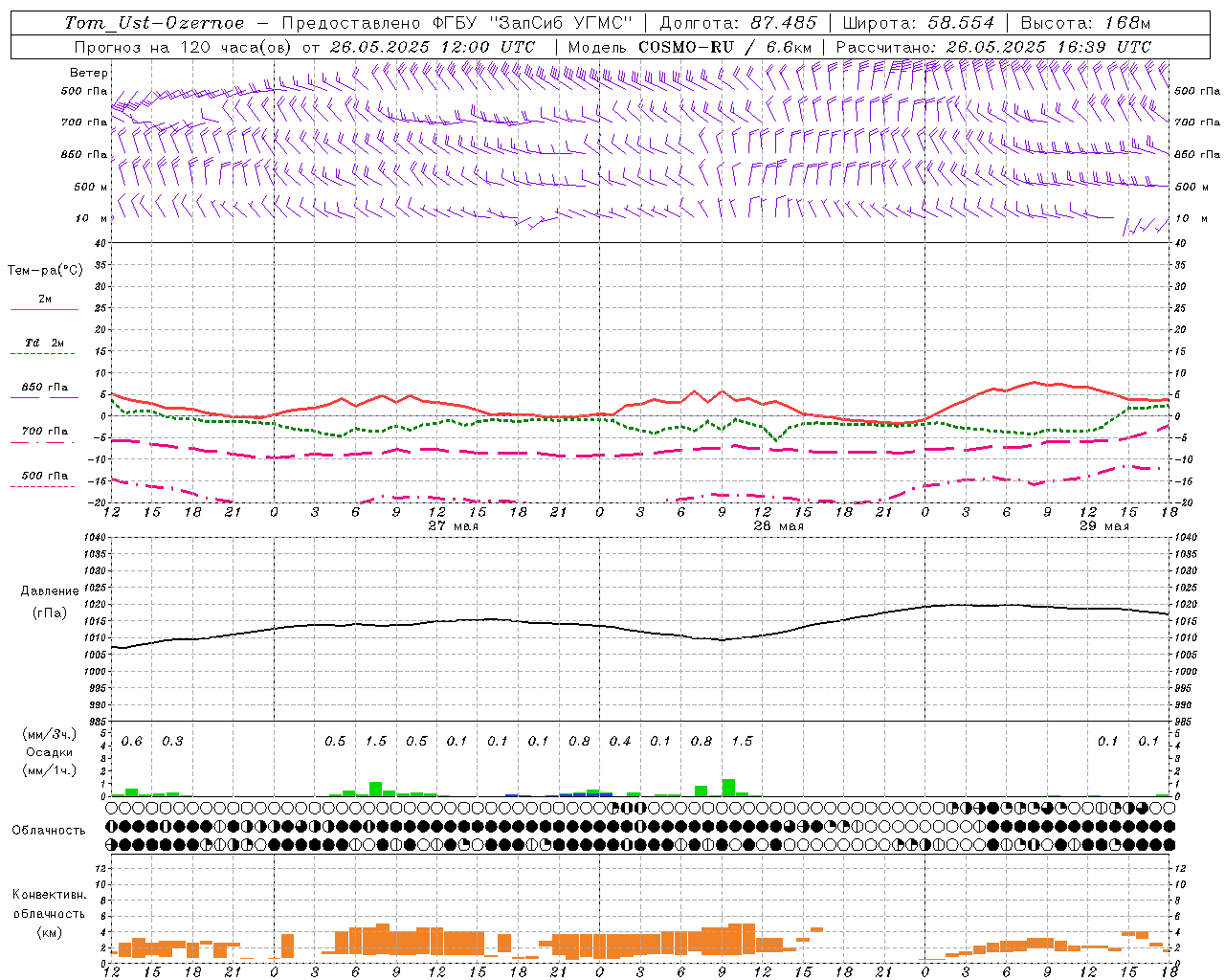This screenshot has width=1225, height=980.
Task: Click the precipitation value 0.3
Action: tap(172, 741)
